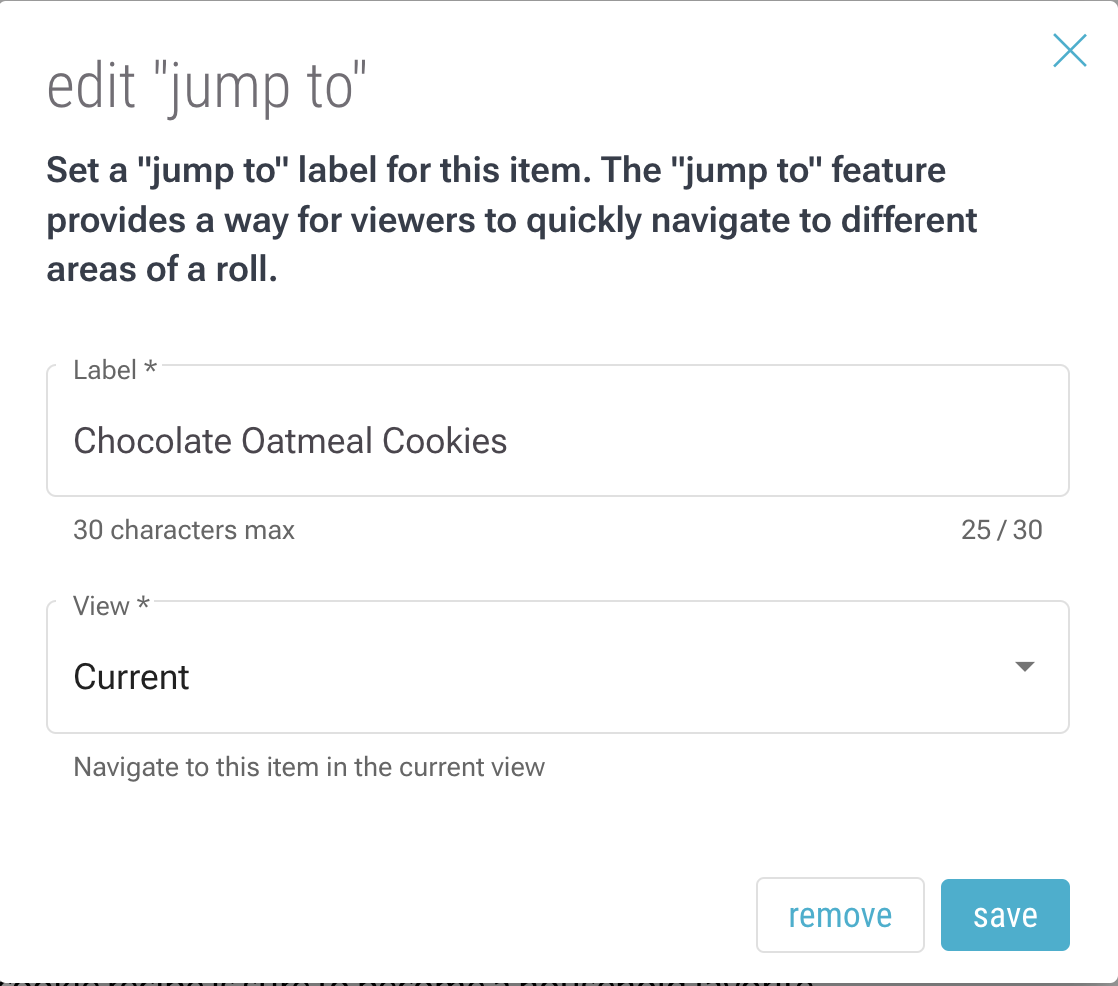The width and height of the screenshot is (1118, 986).
Task: Save the jump to label
Action: pyautogui.click(x=1005, y=915)
